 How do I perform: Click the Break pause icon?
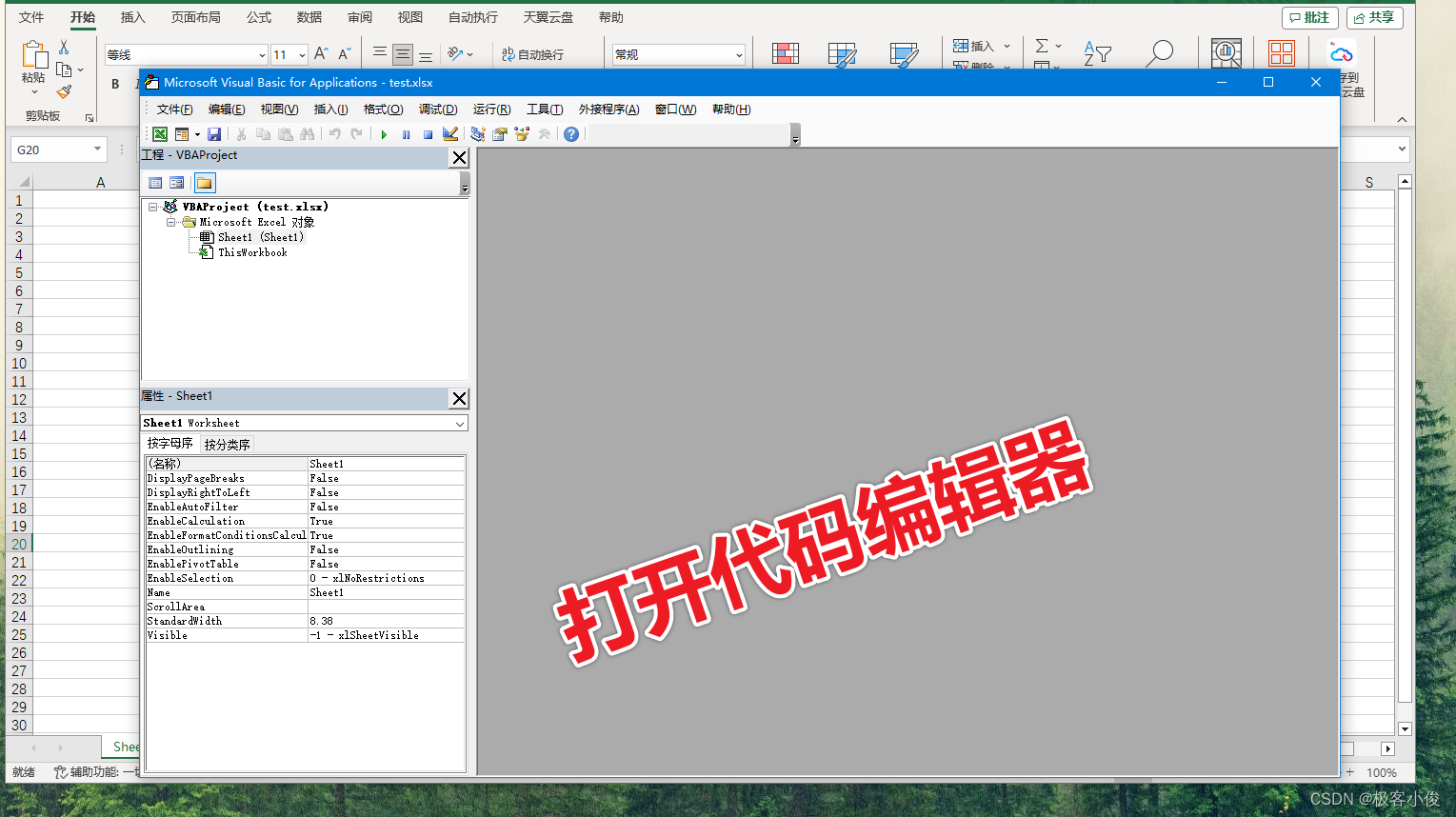pos(407,134)
